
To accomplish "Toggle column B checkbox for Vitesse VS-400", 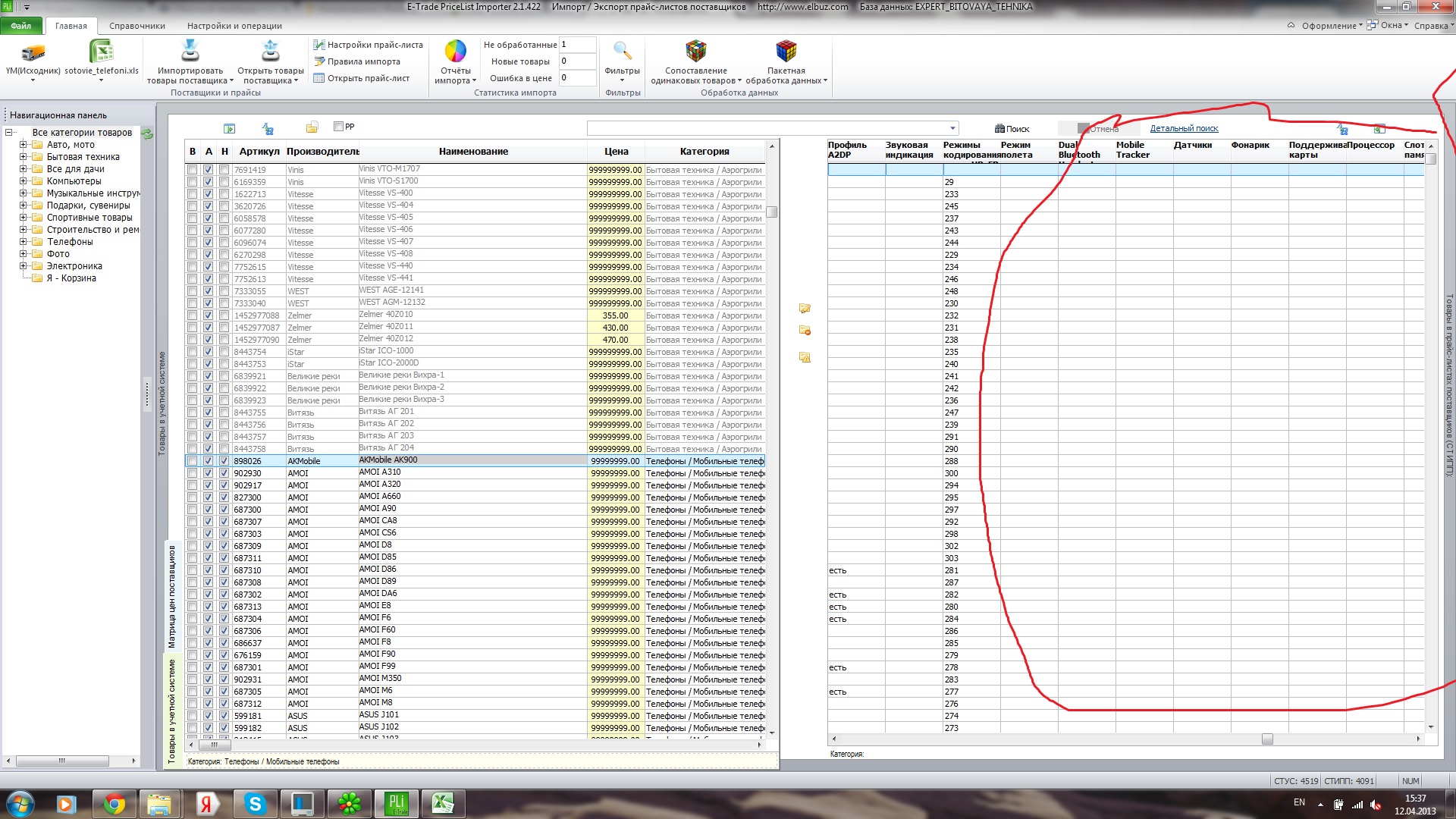I will [x=193, y=194].
